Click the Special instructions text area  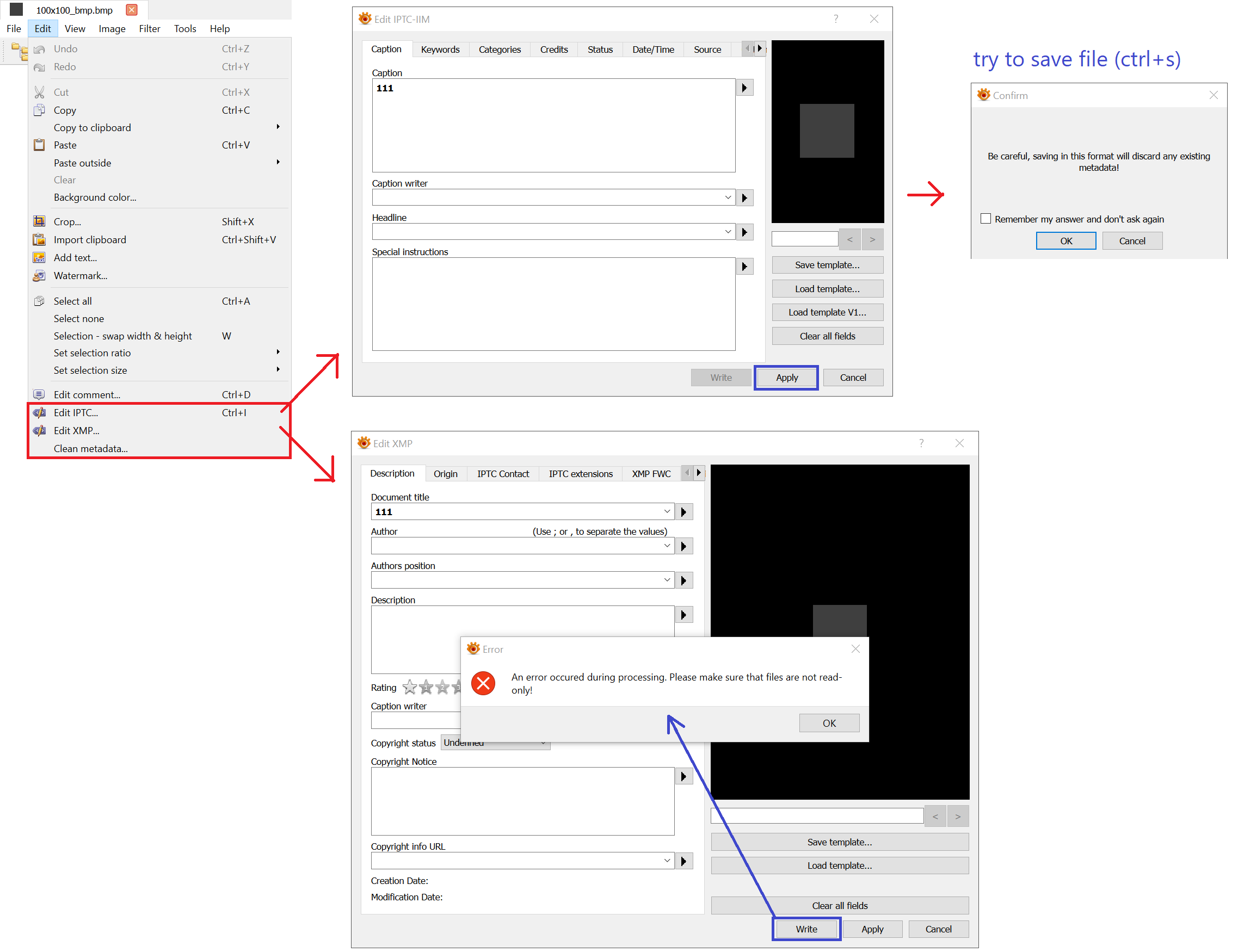(x=553, y=304)
